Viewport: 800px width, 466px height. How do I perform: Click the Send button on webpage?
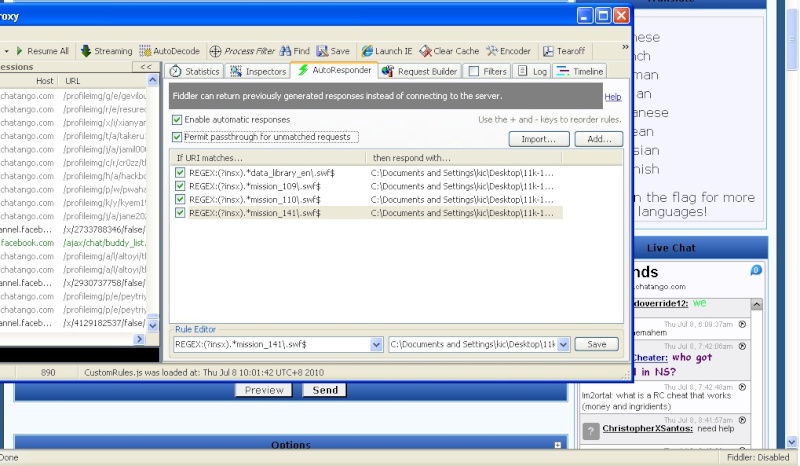[x=325, y=390]
